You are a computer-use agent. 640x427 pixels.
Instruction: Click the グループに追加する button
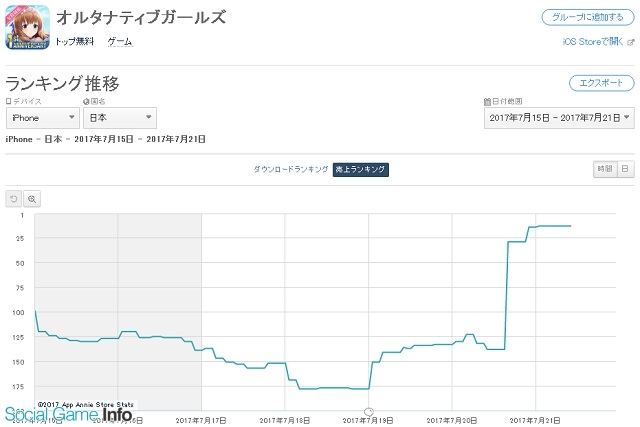coord(588,17)
